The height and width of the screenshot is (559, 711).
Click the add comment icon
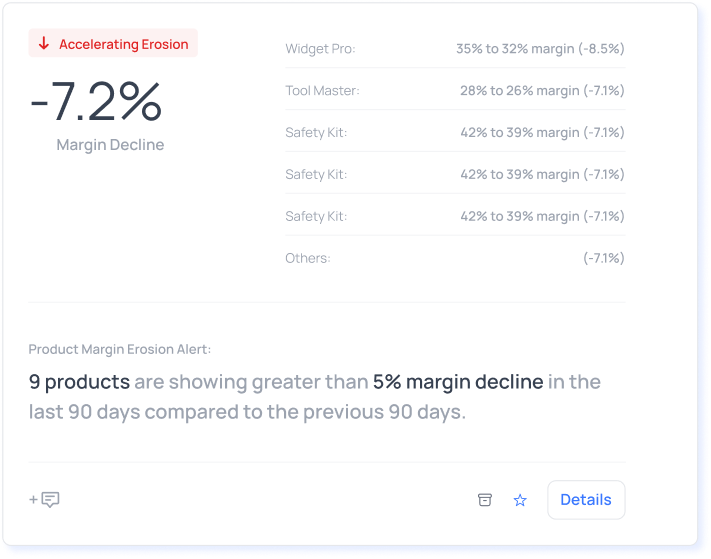coord(45,499)
